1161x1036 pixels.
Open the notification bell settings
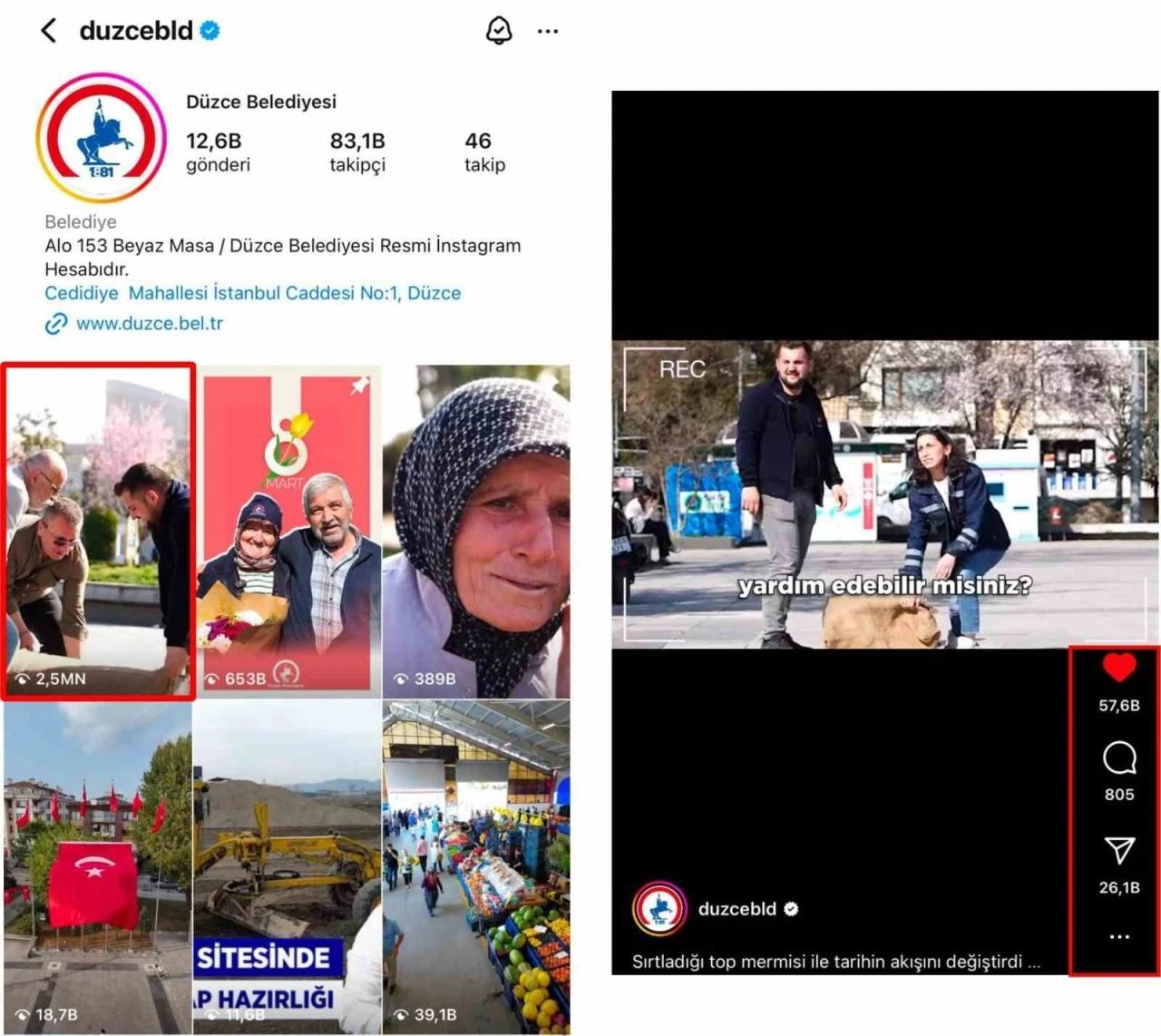499,31
